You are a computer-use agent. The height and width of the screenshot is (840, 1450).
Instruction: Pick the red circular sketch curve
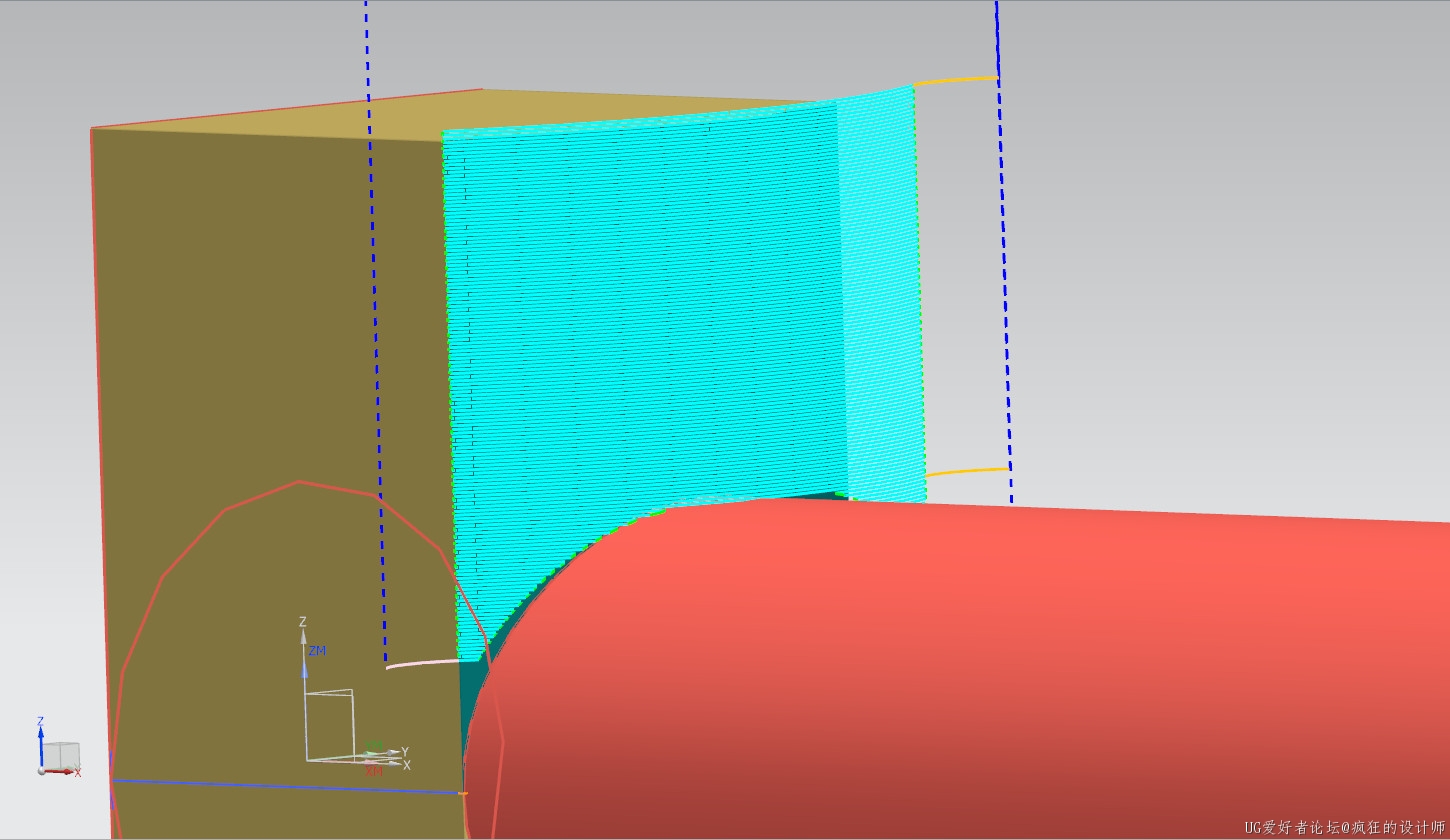click(x=300, y=482)
